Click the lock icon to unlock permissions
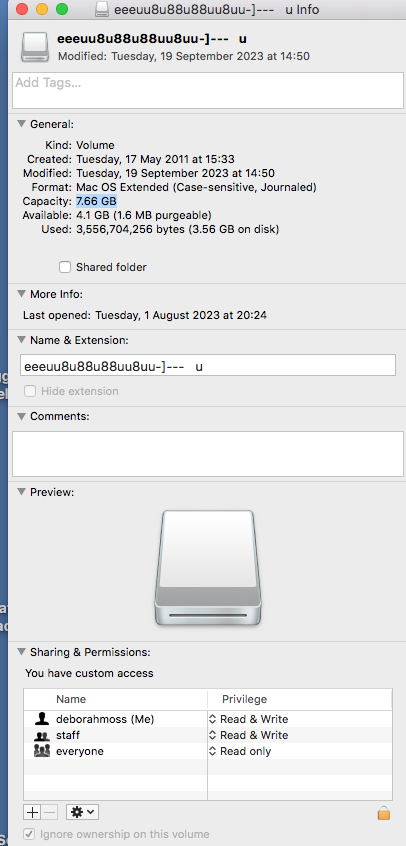Image resolution: width=406 pixels, height=846 pixels. (383, 812)
